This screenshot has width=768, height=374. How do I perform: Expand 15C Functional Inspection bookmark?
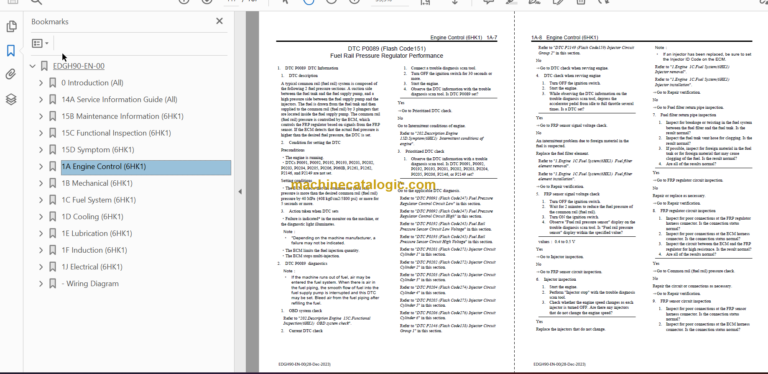pyautogui.click(x=41, y=133)
